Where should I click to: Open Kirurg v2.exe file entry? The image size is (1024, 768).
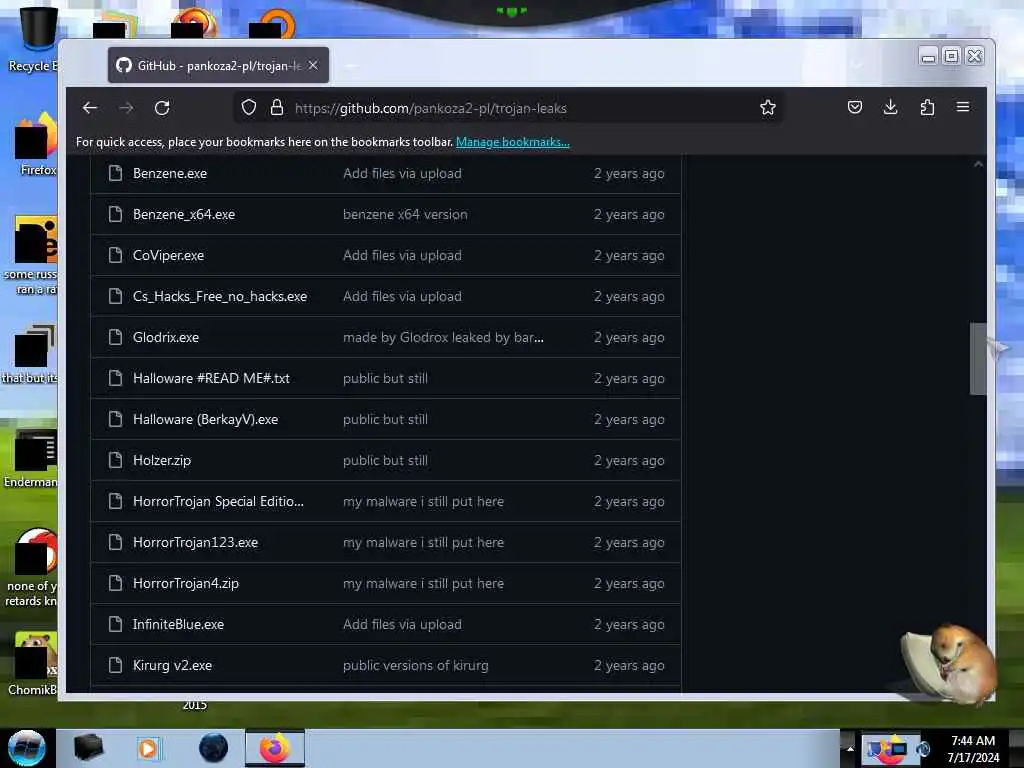pyautogui.click(x=172, y=665)
